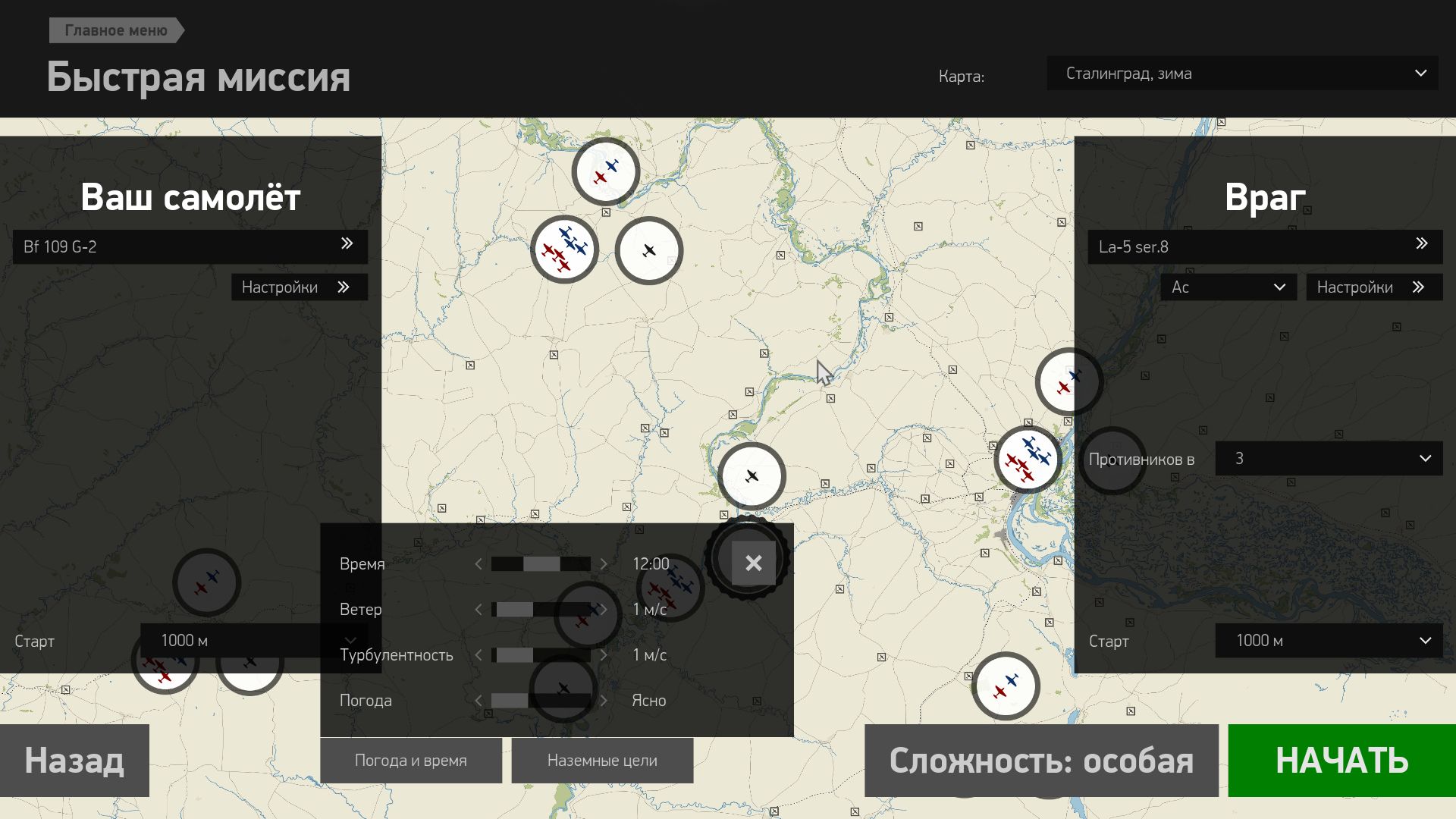Open Настройки for the enemy plane
This screenshot has height=819, width=1456.
tap(1374, 287)
